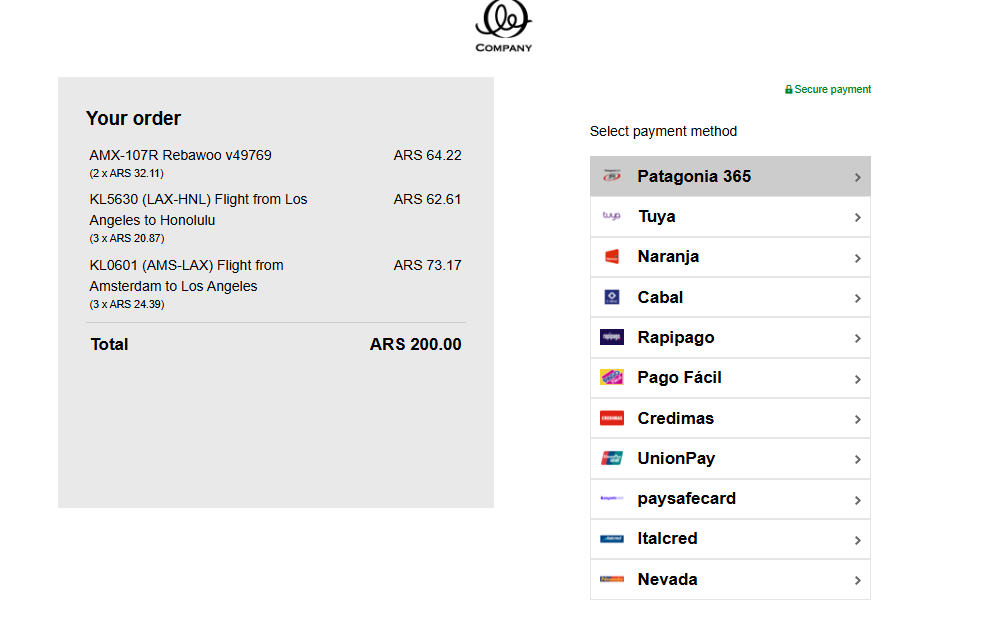Open the Patagonia 365 chevron arrow
The height and width of the screenshot is (642, 995).
point(857,177)
